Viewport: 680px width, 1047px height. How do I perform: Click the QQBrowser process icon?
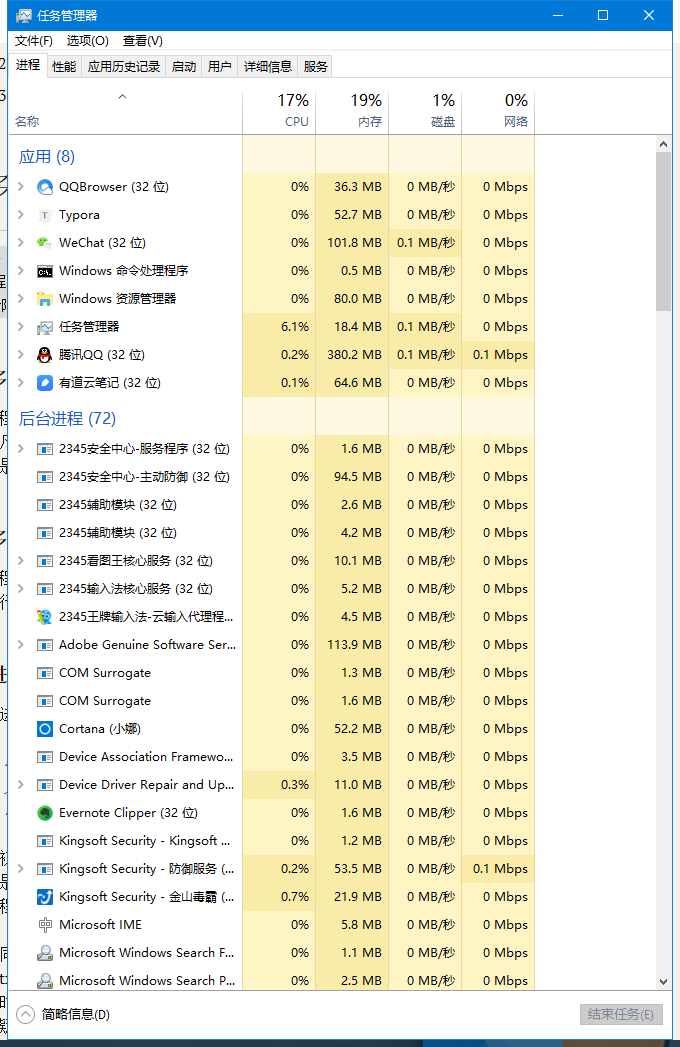click(x=45, y=187)
